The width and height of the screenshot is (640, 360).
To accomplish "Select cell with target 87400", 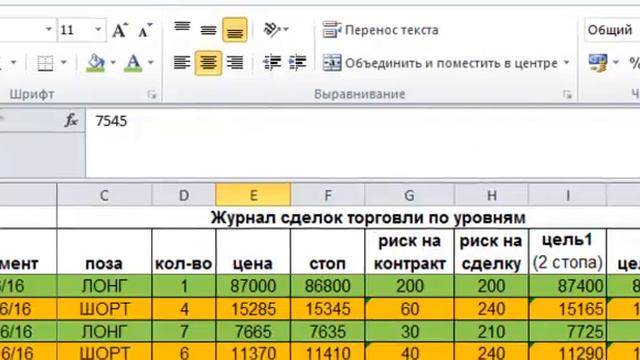I will [x=568, y=286].
